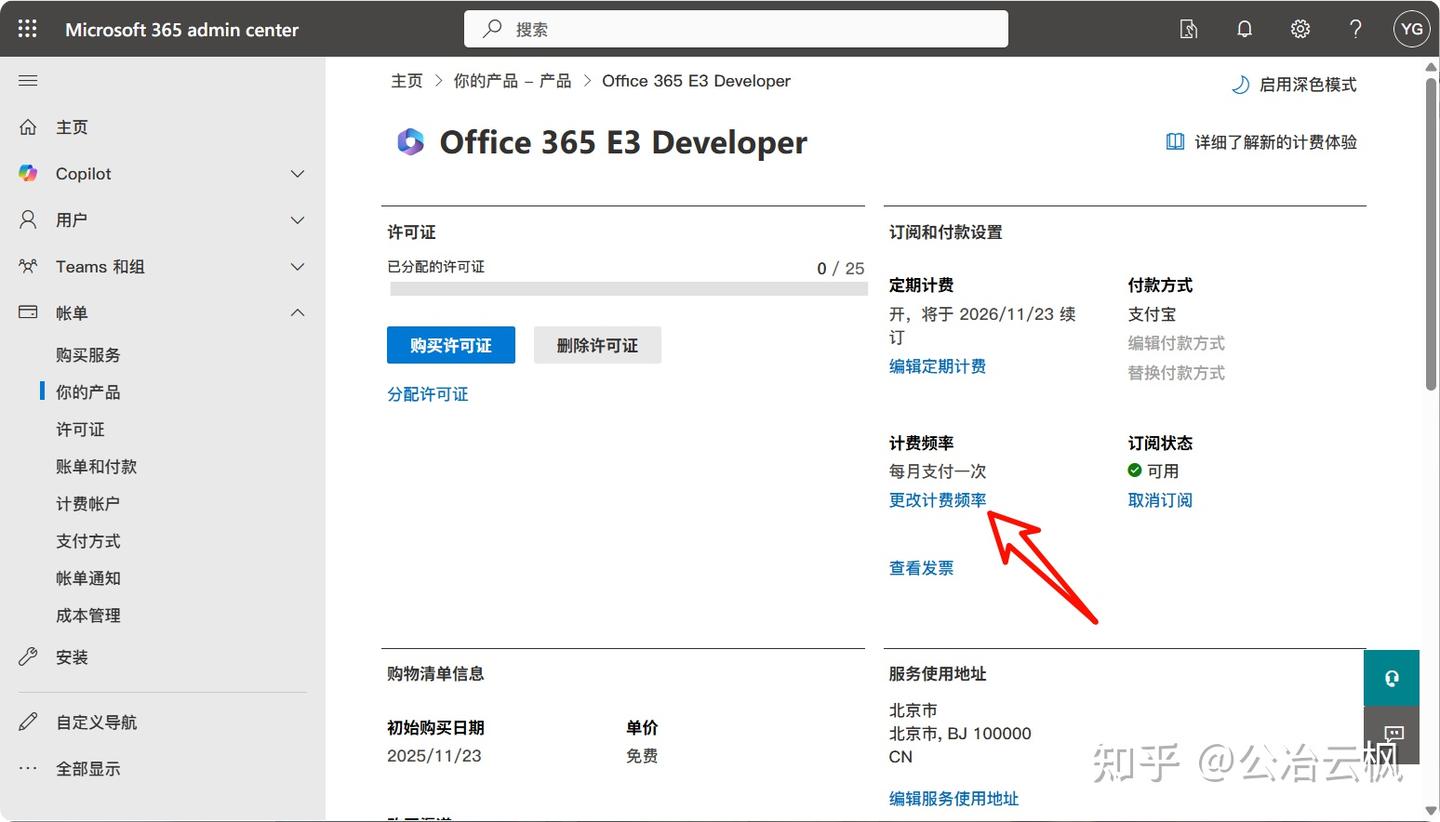Click the page vertical scrollbar
1440x822 pixels.
pyautogui.click(x=1431, y=234)
